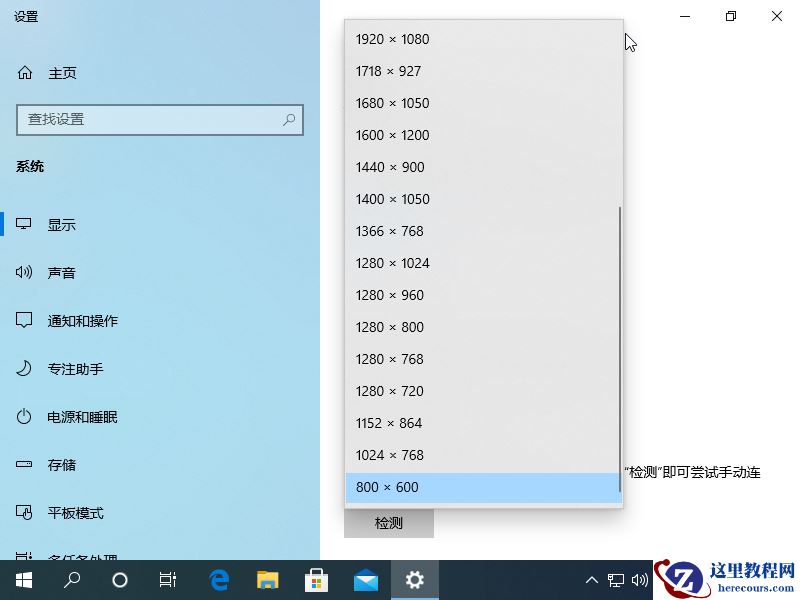The height and width of the screenshot is (600, 800).
Task: Click the 检测 (Detect) button
Action: pos(388,522)
